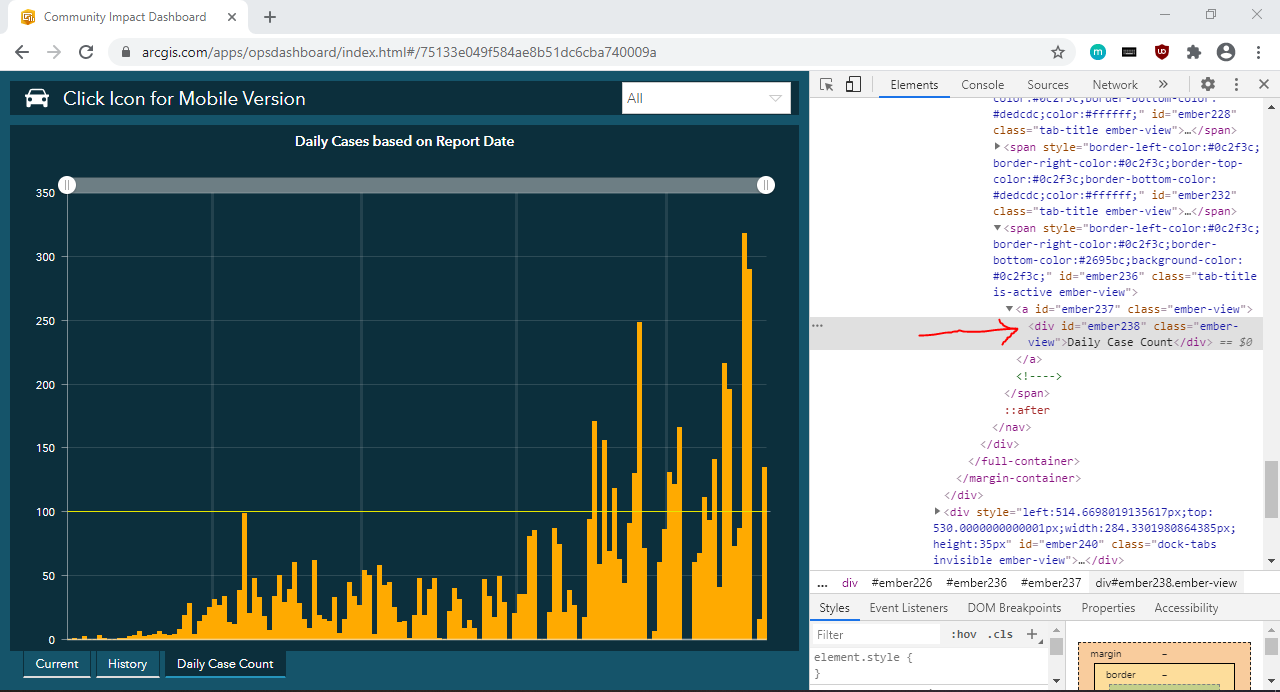1280x692 pixels.
Task: Switch to the Console tab
Action: (x=982, y=84)
